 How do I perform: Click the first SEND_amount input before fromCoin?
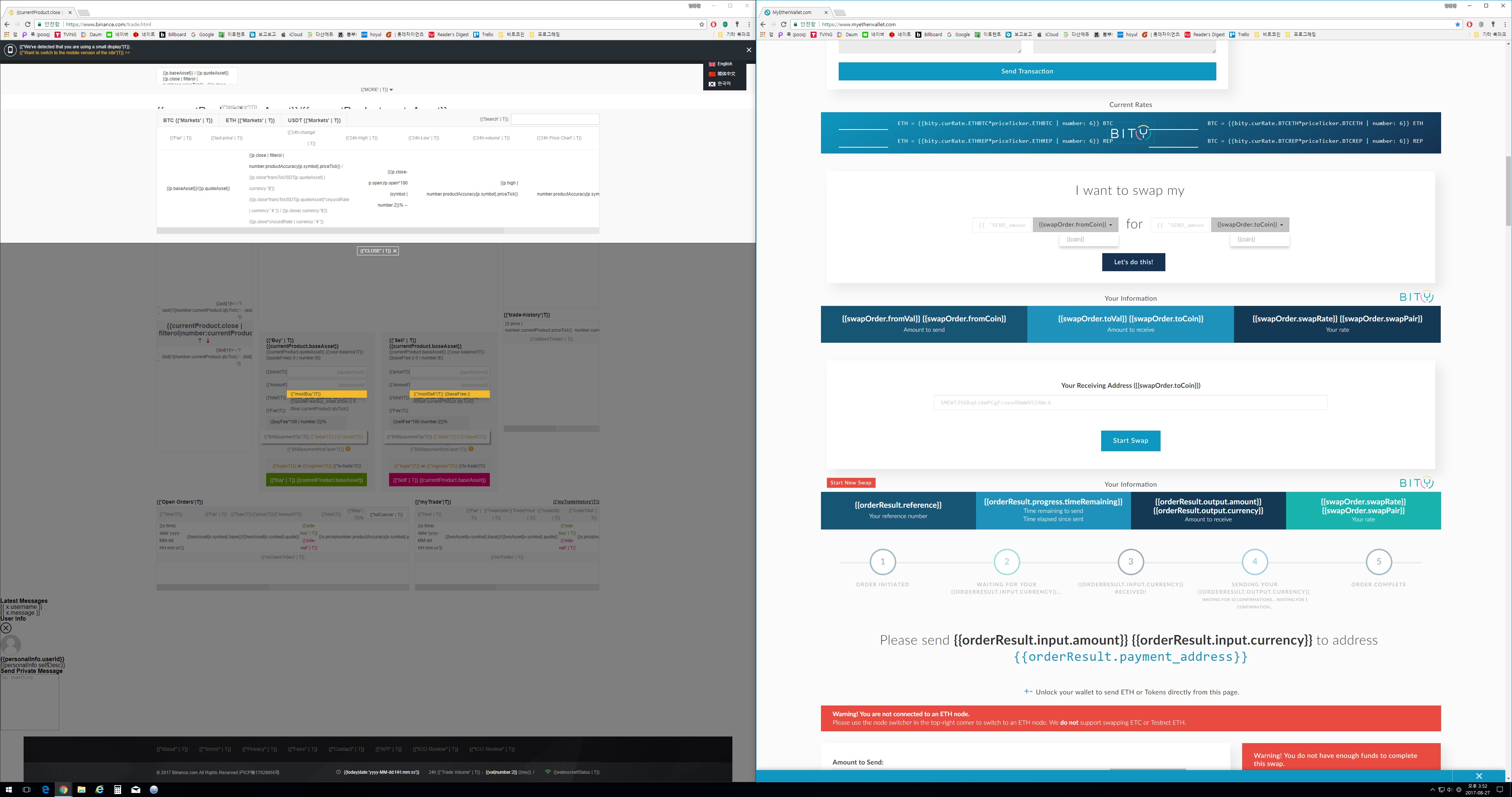tap(1001, 225)
